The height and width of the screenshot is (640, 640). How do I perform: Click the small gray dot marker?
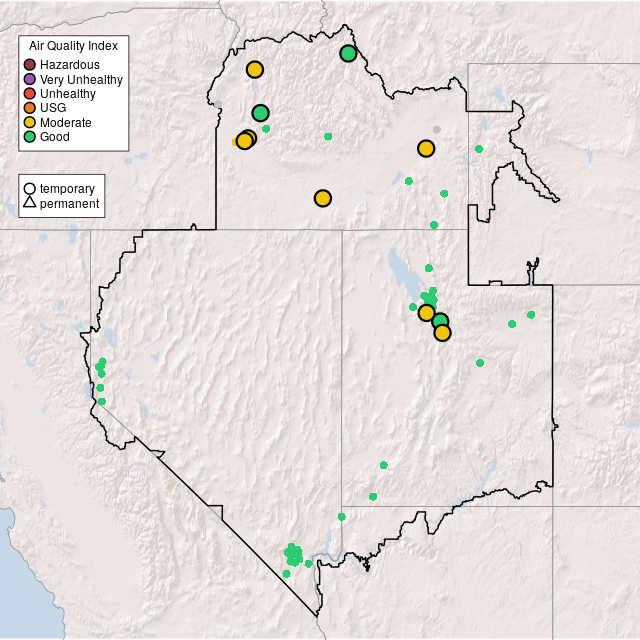tap(436, 129)
